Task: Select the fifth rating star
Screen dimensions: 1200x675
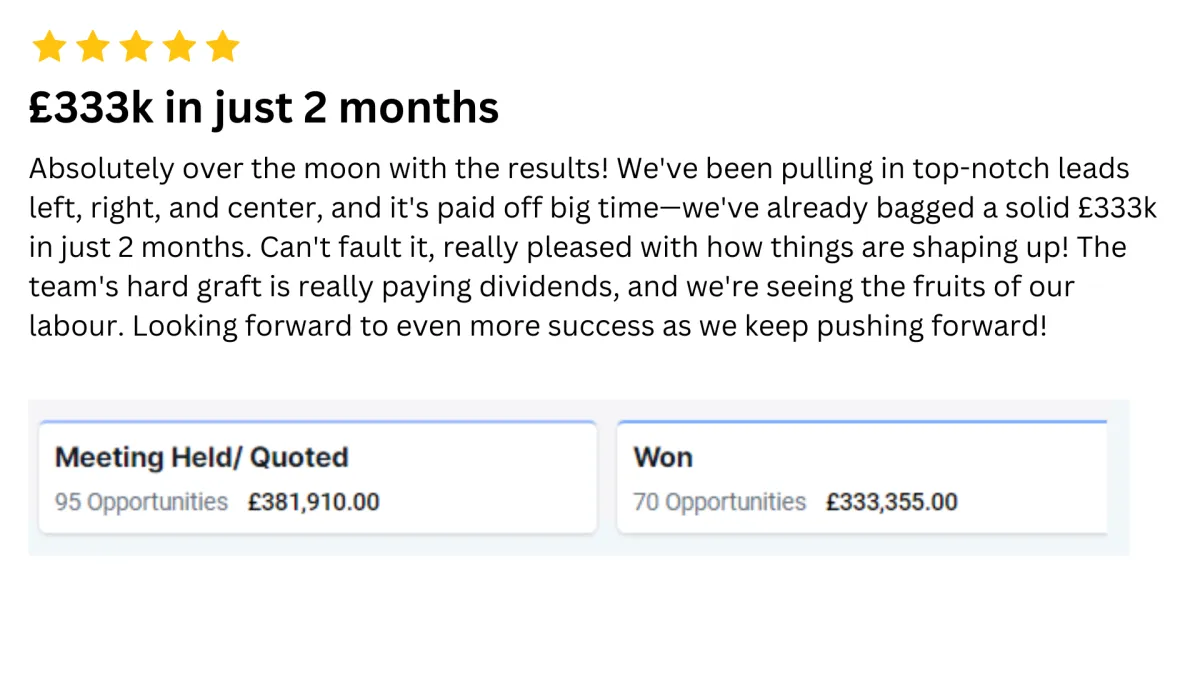Action: [x=222, y=47]
